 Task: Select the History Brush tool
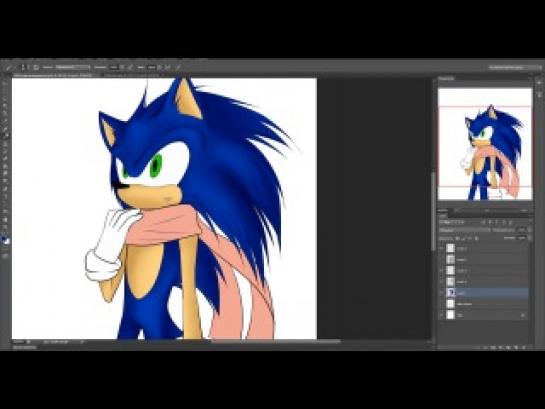coord(6,151)
